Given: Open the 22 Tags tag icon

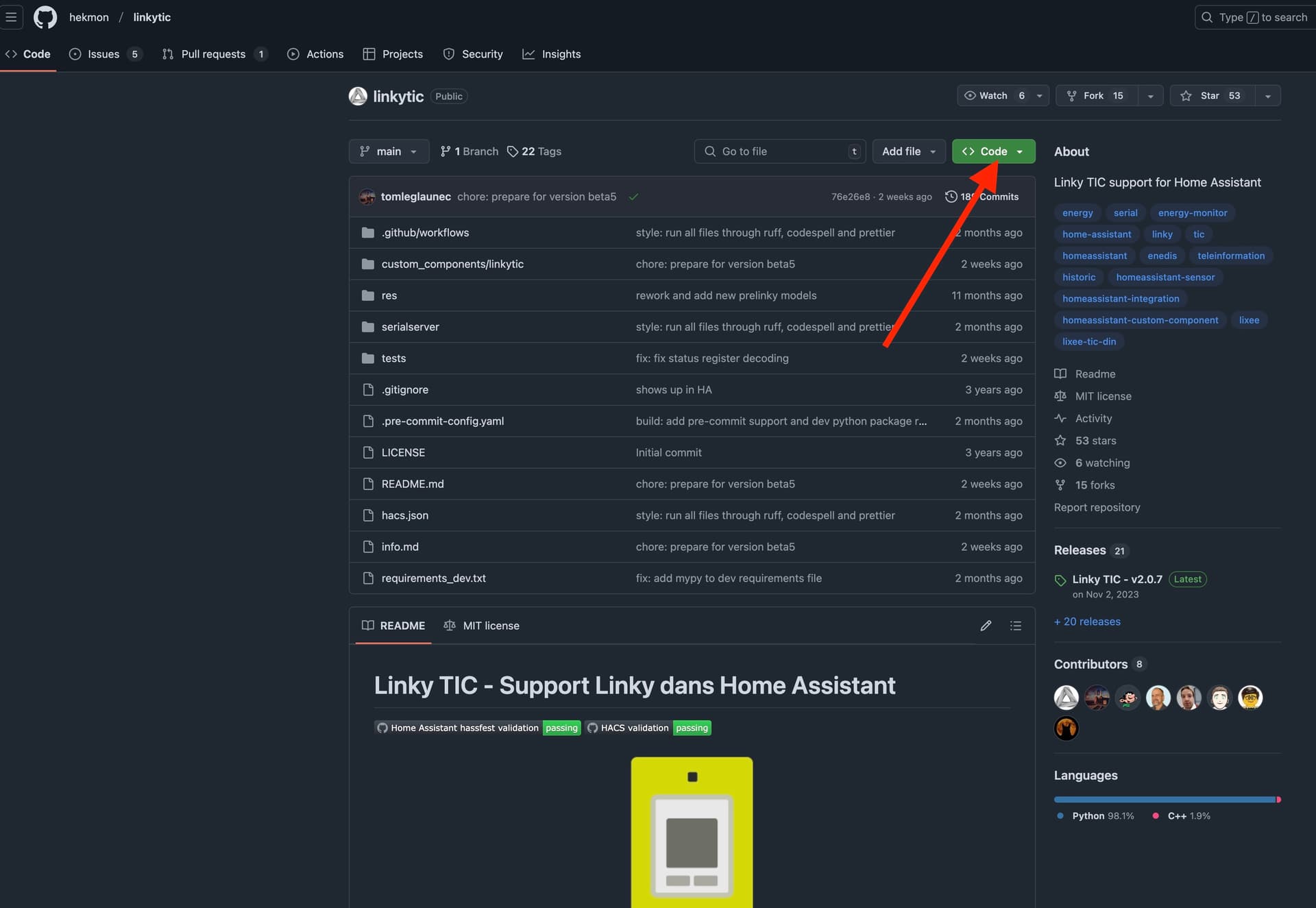Looking at the screenshot, I should [513, 151].
